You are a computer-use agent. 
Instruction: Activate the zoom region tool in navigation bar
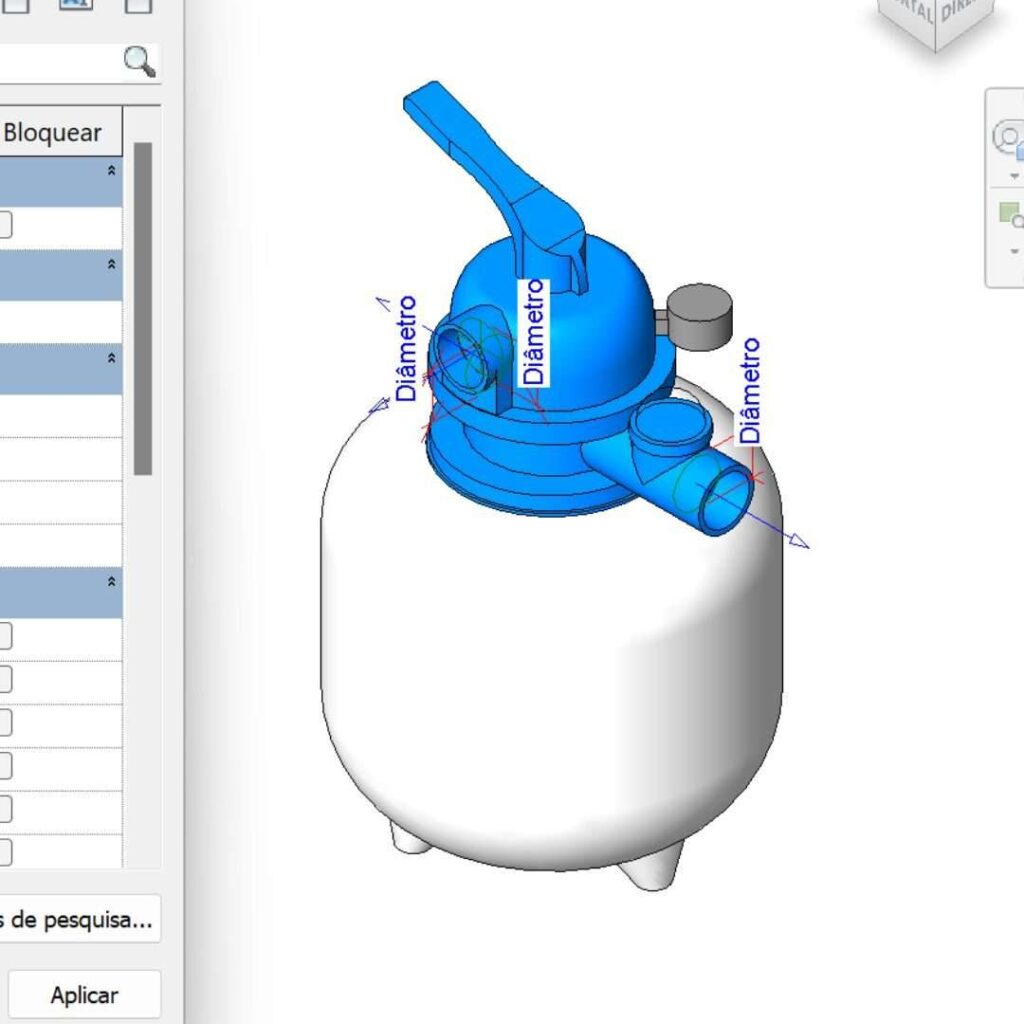[1010, 214]
